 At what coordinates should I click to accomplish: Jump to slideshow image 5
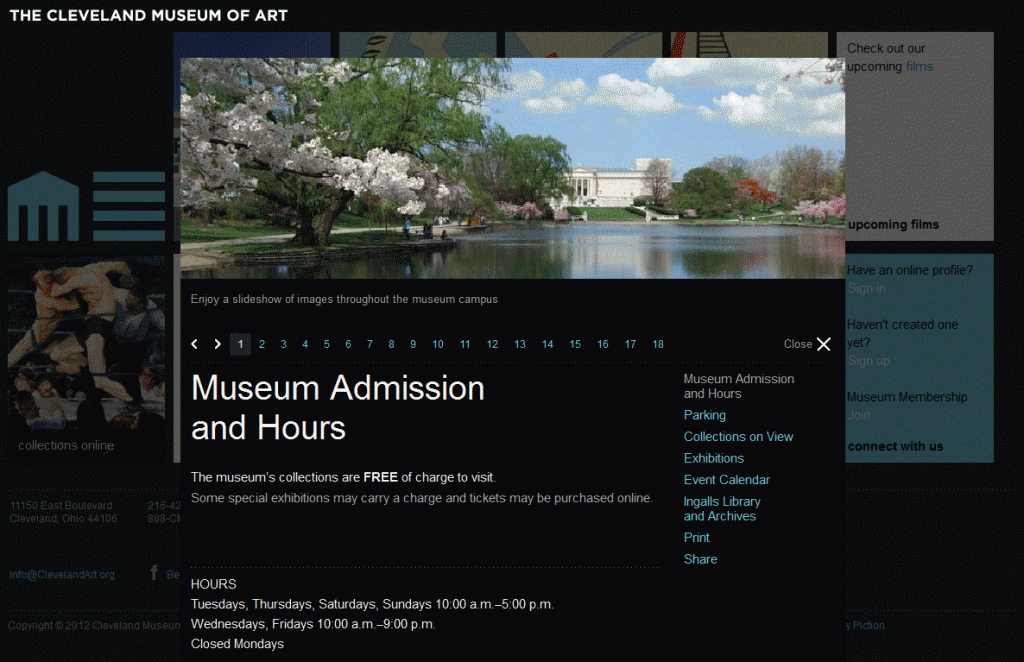(x=327, y=344)
